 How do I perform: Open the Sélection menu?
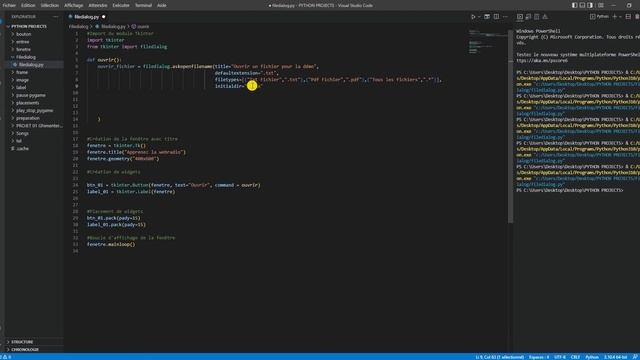(50, 5)
